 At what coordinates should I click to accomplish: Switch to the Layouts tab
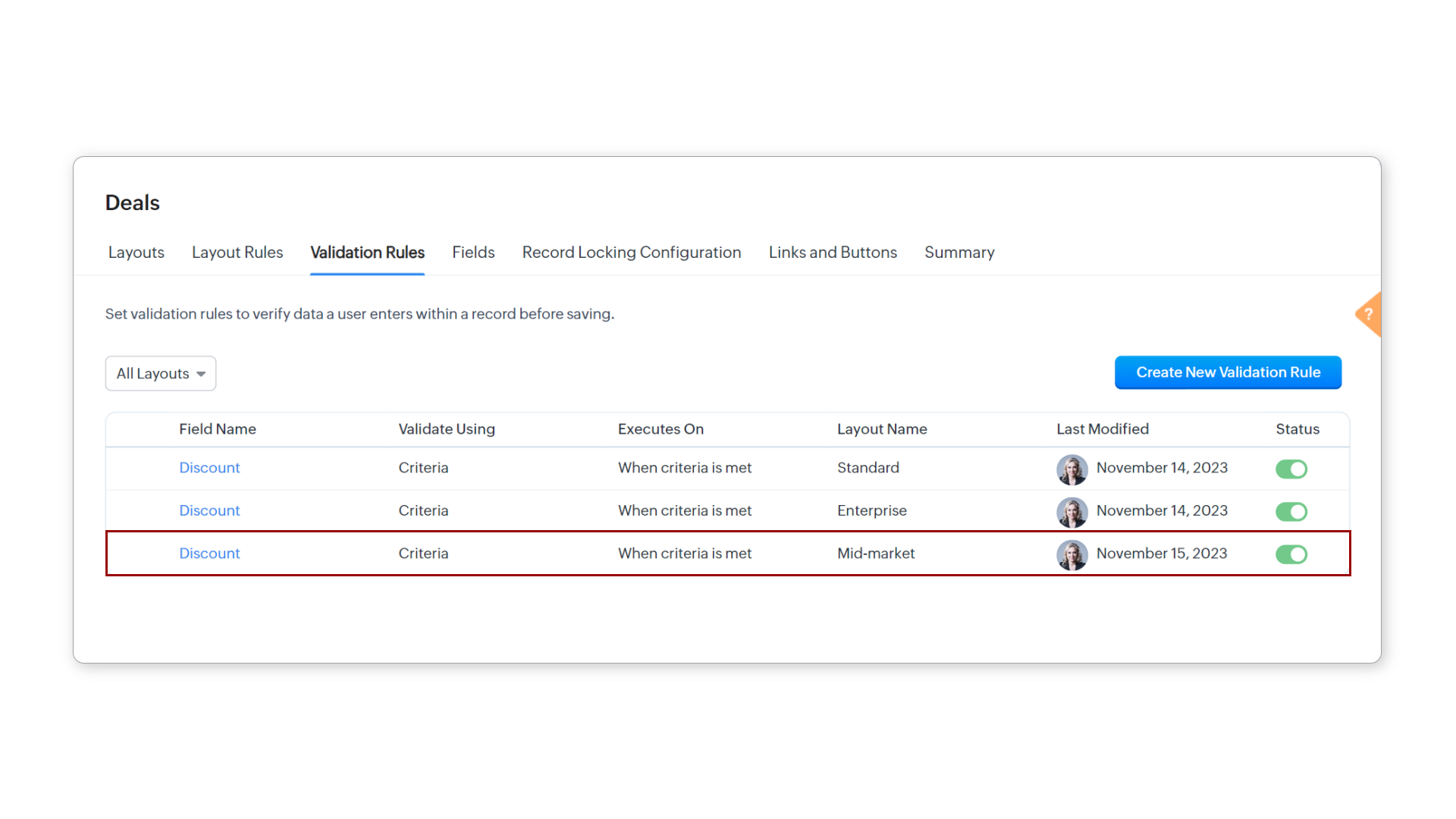coord(136,253)
